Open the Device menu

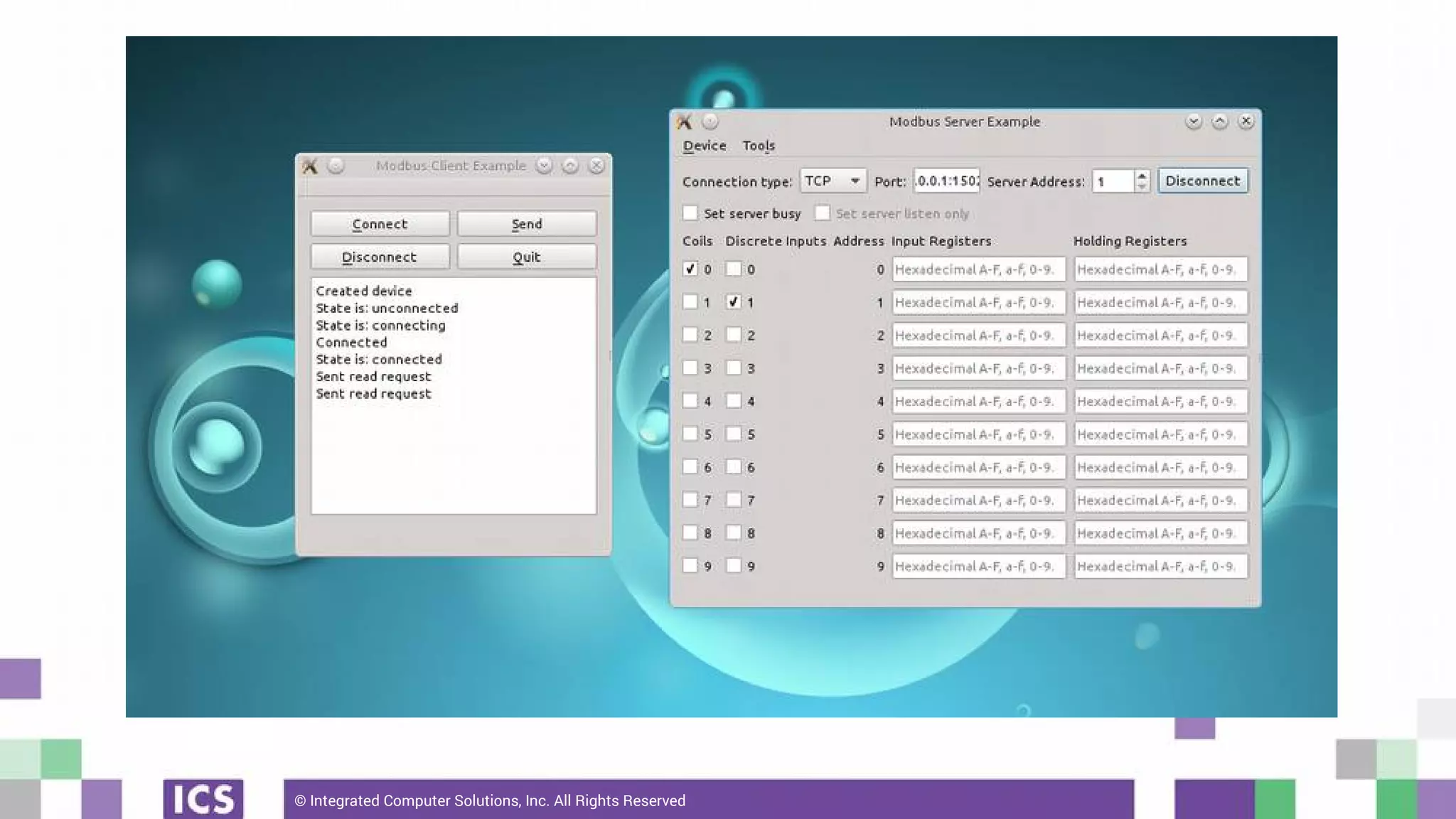point(705,146)
